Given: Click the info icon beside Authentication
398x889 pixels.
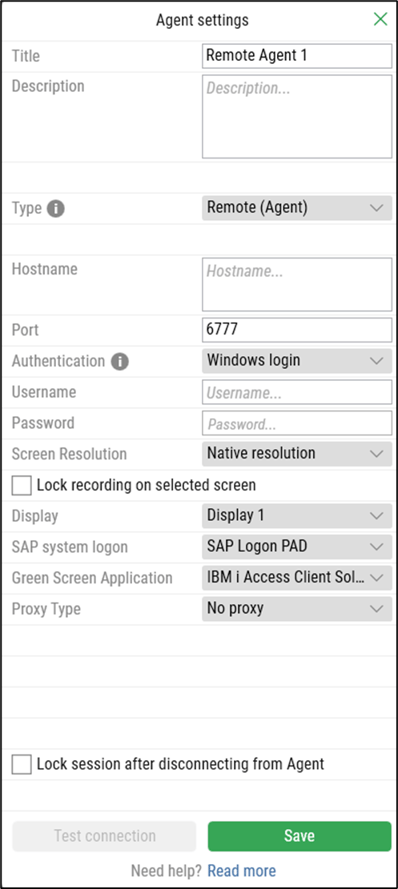Looking at the screenshot, I should 119,361.
